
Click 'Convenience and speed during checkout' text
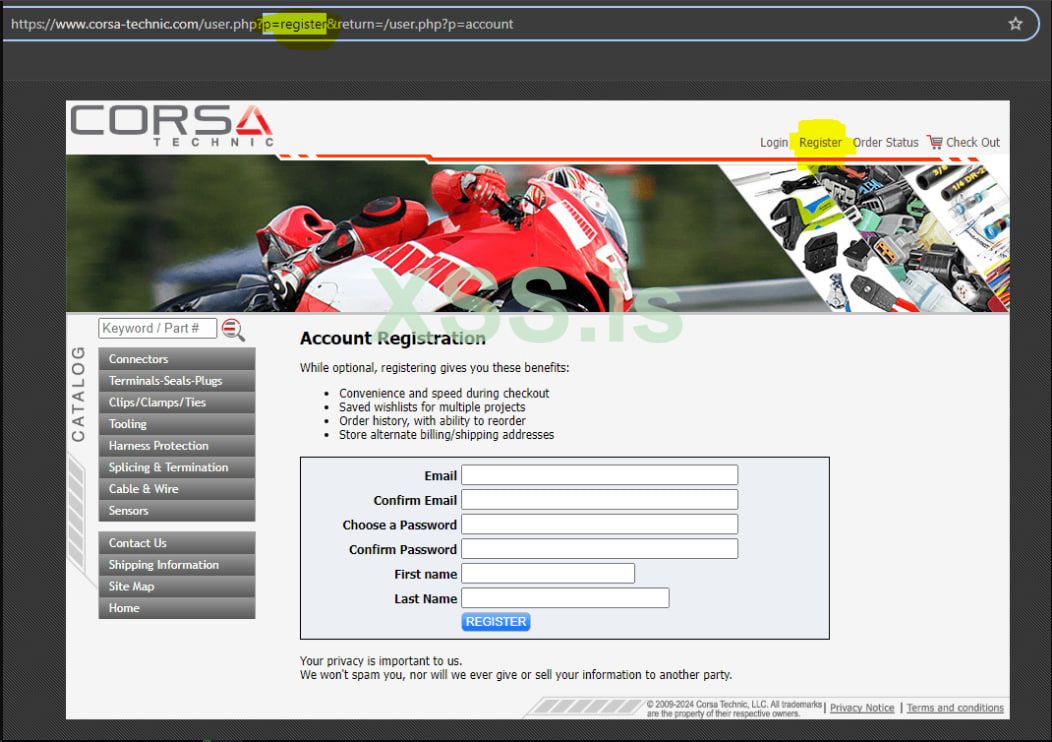[443, 393]
